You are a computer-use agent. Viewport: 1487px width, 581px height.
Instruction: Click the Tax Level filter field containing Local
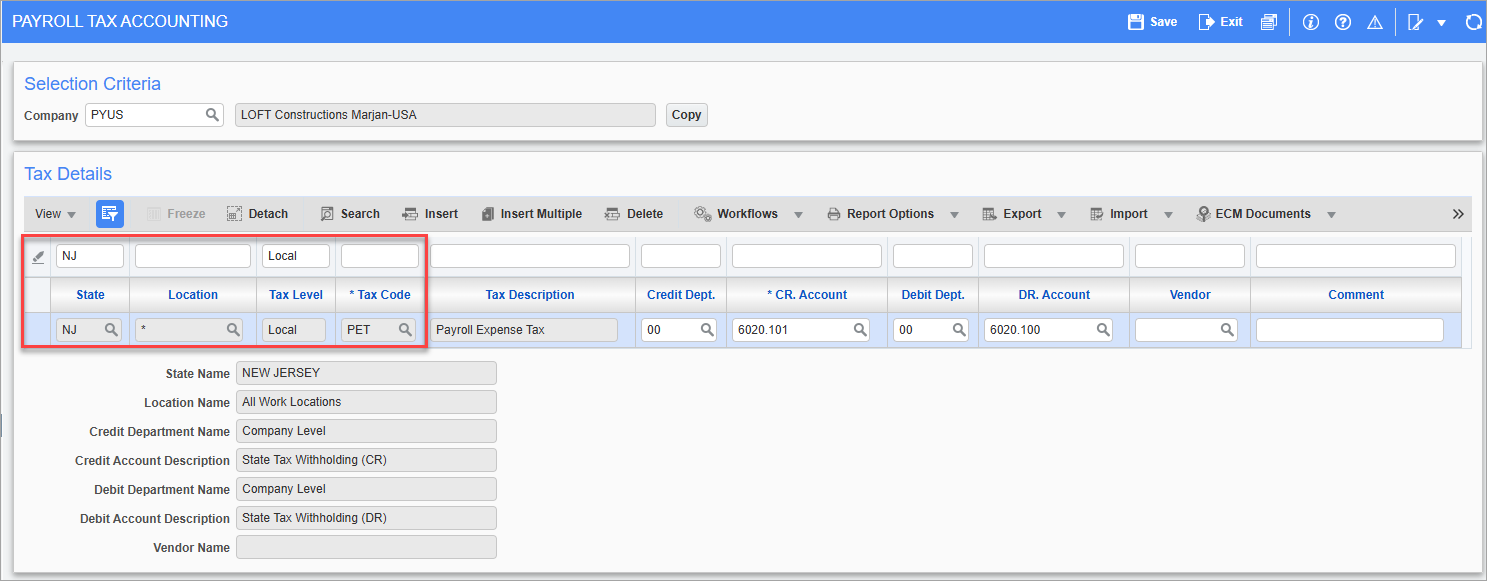tap(296, 256)
